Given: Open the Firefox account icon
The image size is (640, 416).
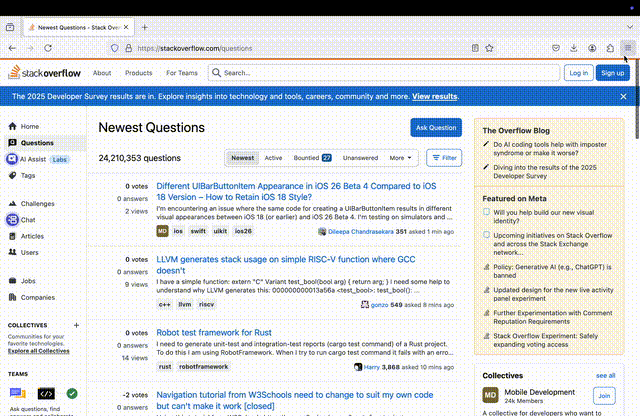Looking at the screenshot, I should tap(592, 48).
